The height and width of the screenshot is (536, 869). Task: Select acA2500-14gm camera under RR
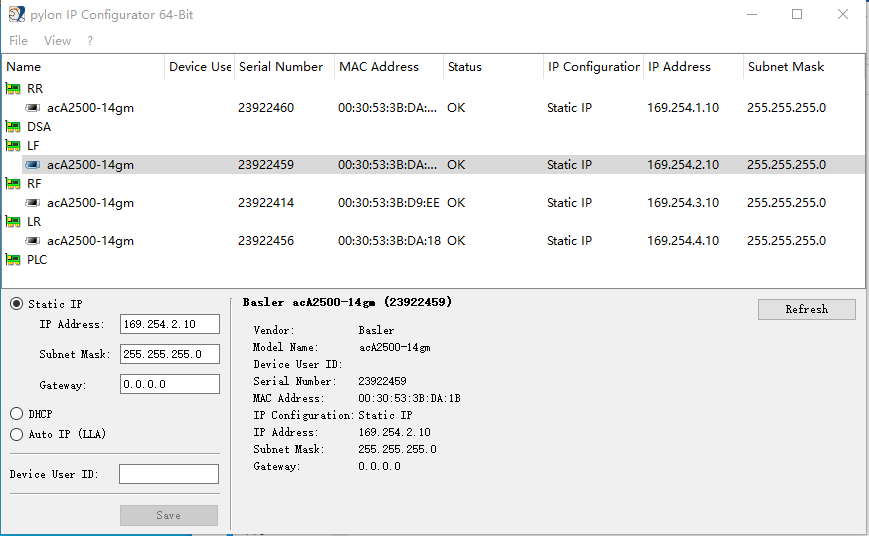[x=90, y=108]
